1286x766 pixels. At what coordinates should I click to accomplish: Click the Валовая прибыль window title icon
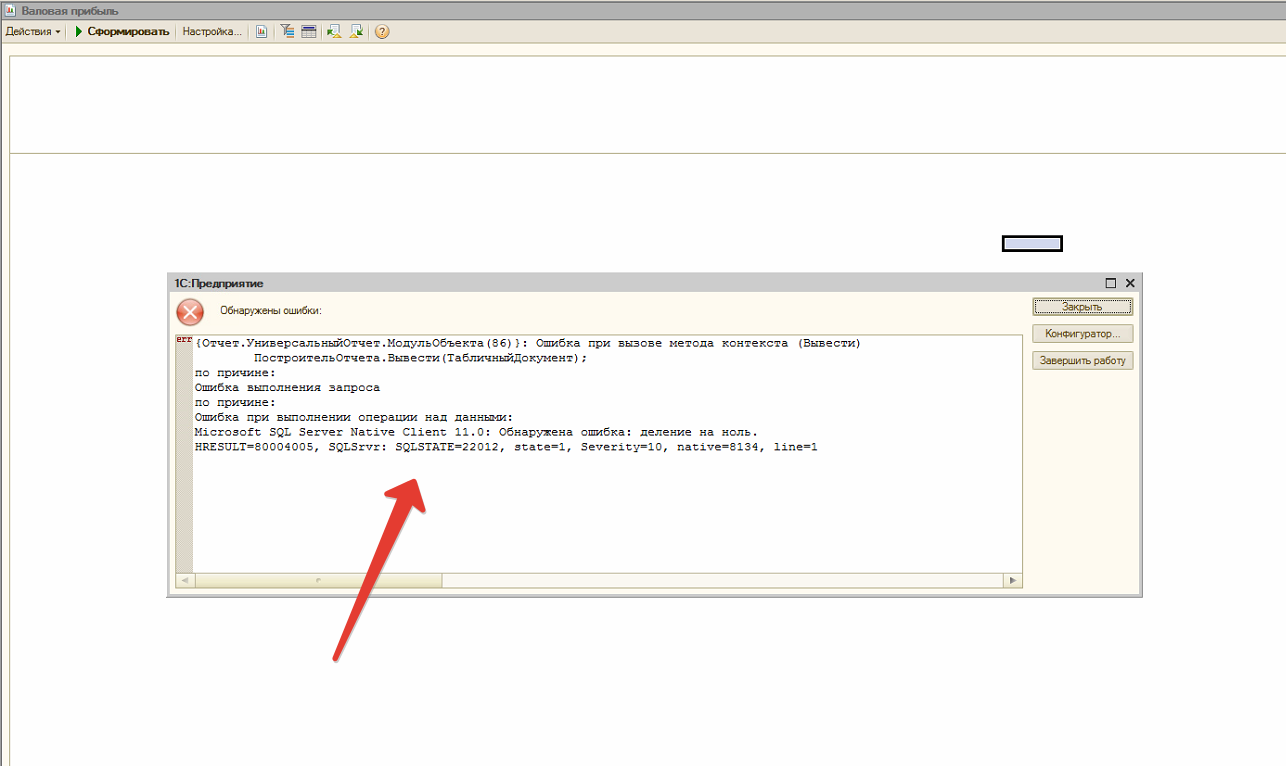10,10
